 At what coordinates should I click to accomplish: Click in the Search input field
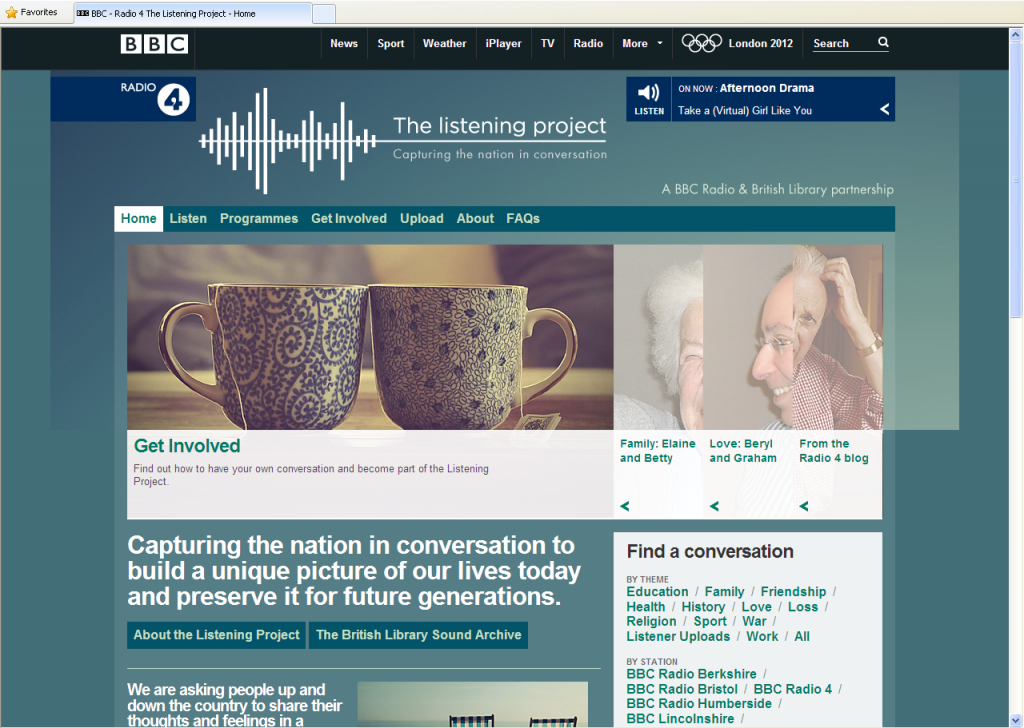click(x=844, y=44)
